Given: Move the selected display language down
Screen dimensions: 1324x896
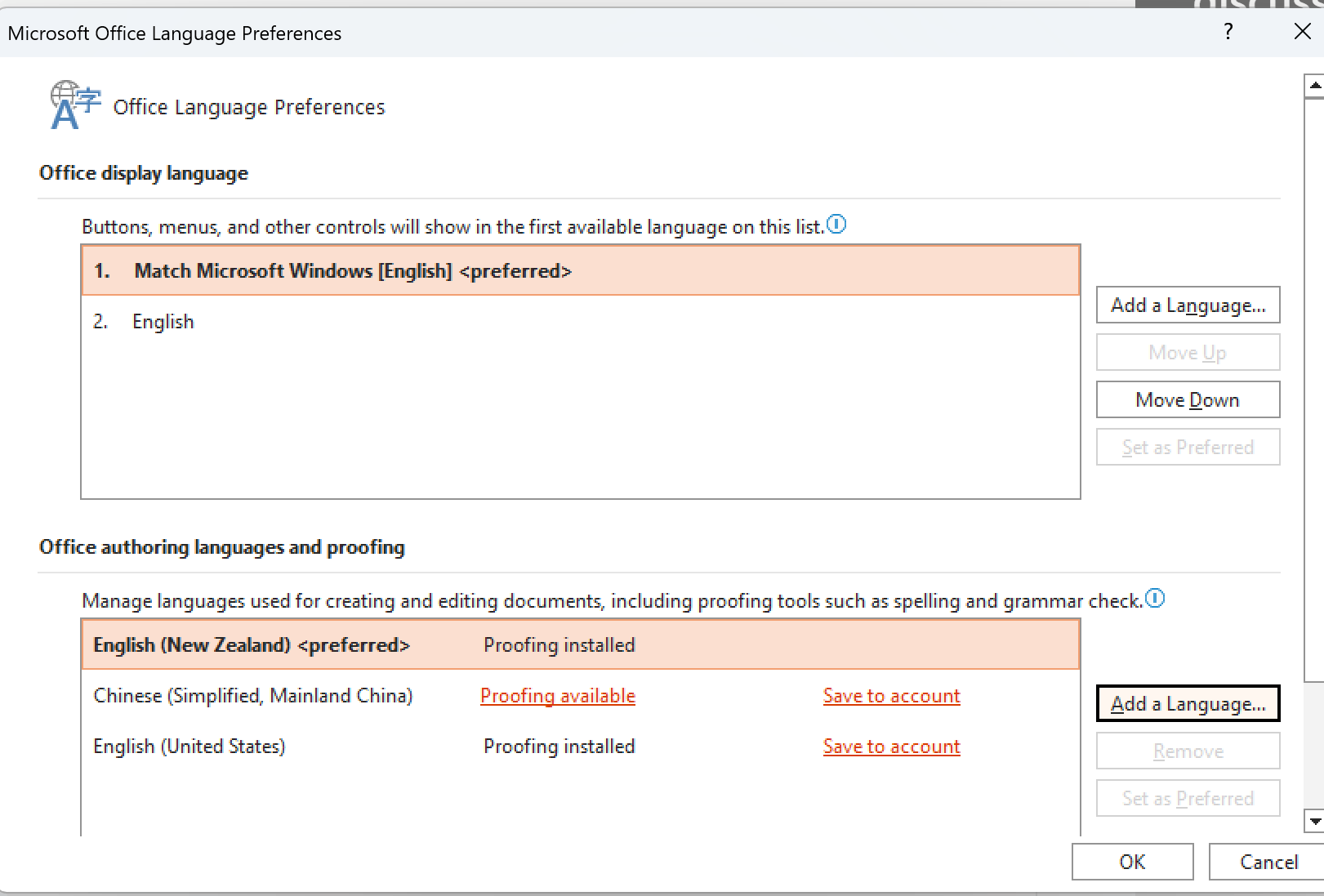Looking at the screenshot, I should coord(1188,399).
